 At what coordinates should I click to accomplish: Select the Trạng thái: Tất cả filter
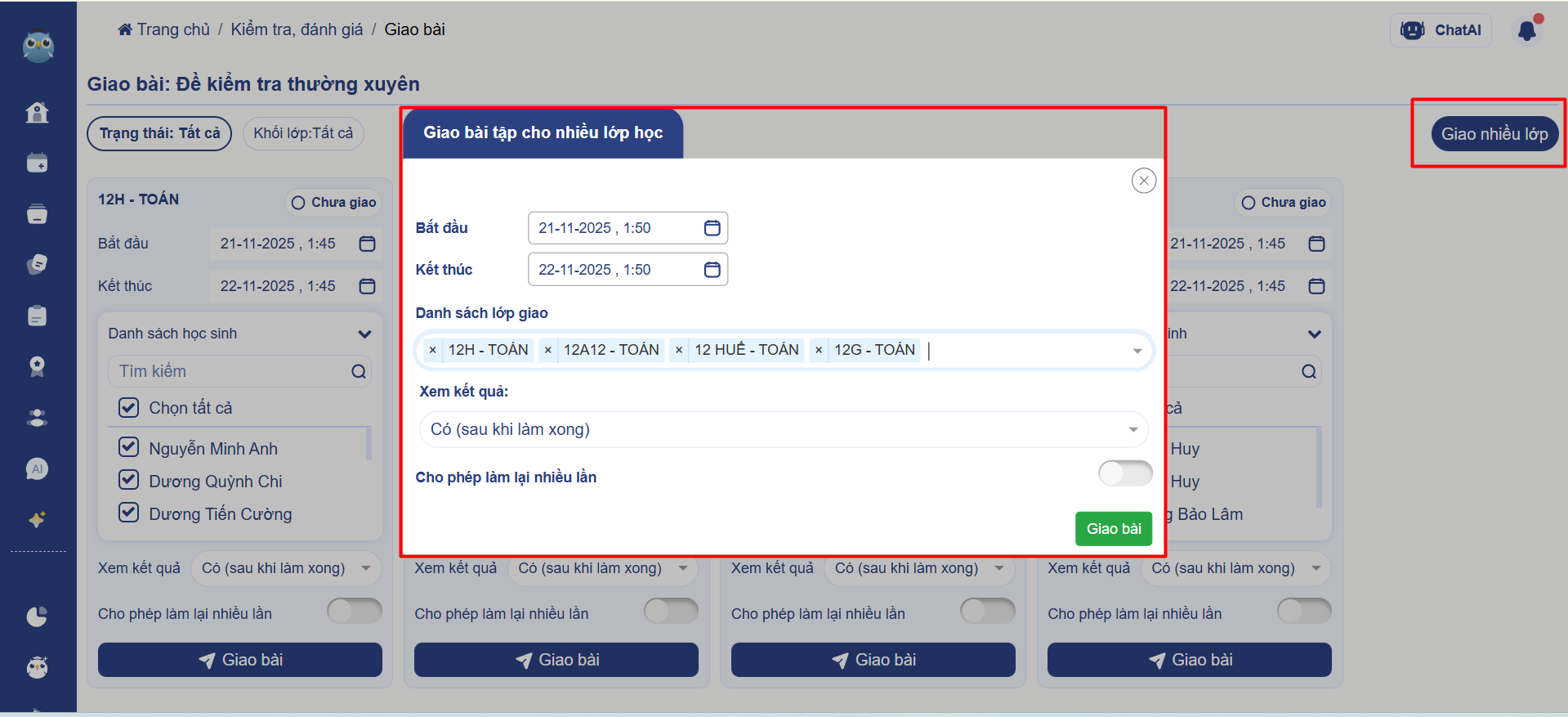[x=159, y=133]
